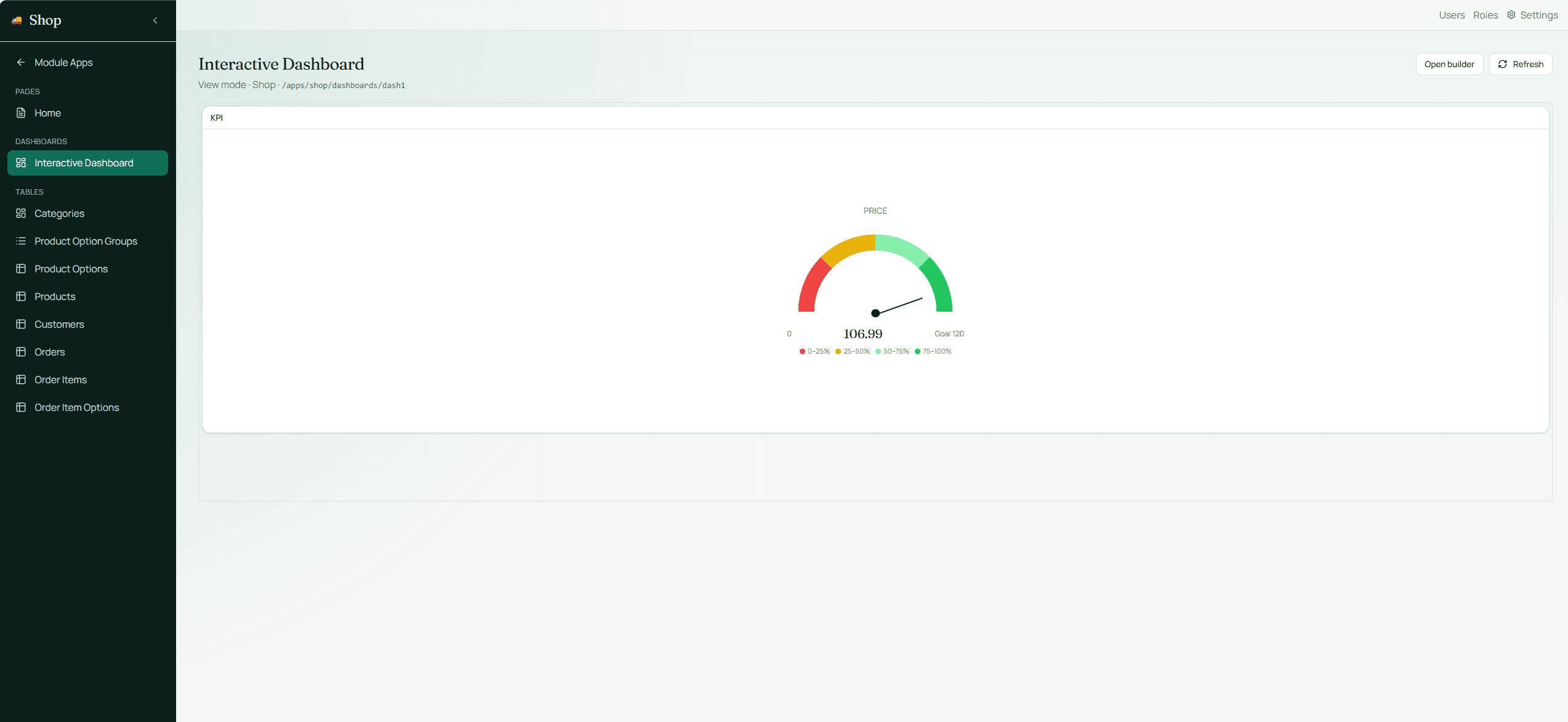Open the Categories table
Image resolution: width=1568 pixels, height=722 pixels.
click(87, 213)
